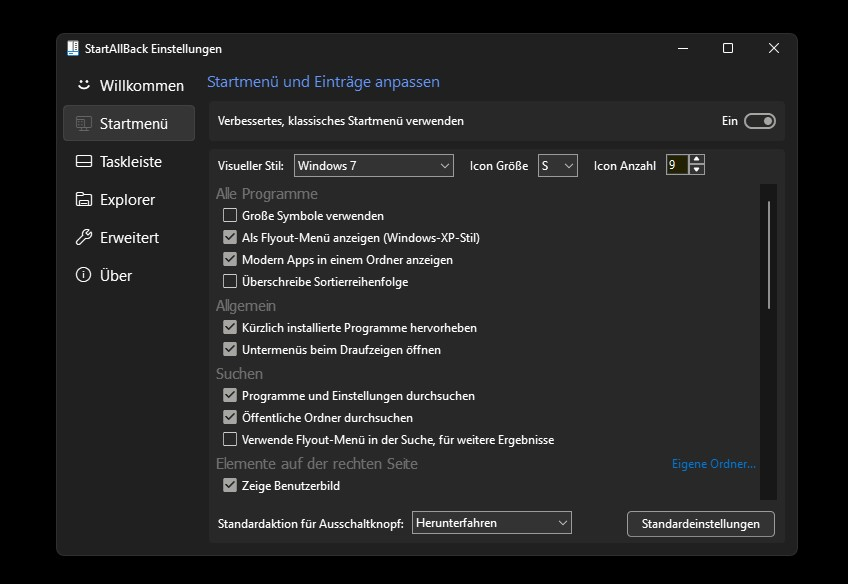Click the StartAllBack app icon in title bar
Screen dimensions: 848x584
pyautogui.click(x=72, y=48)
